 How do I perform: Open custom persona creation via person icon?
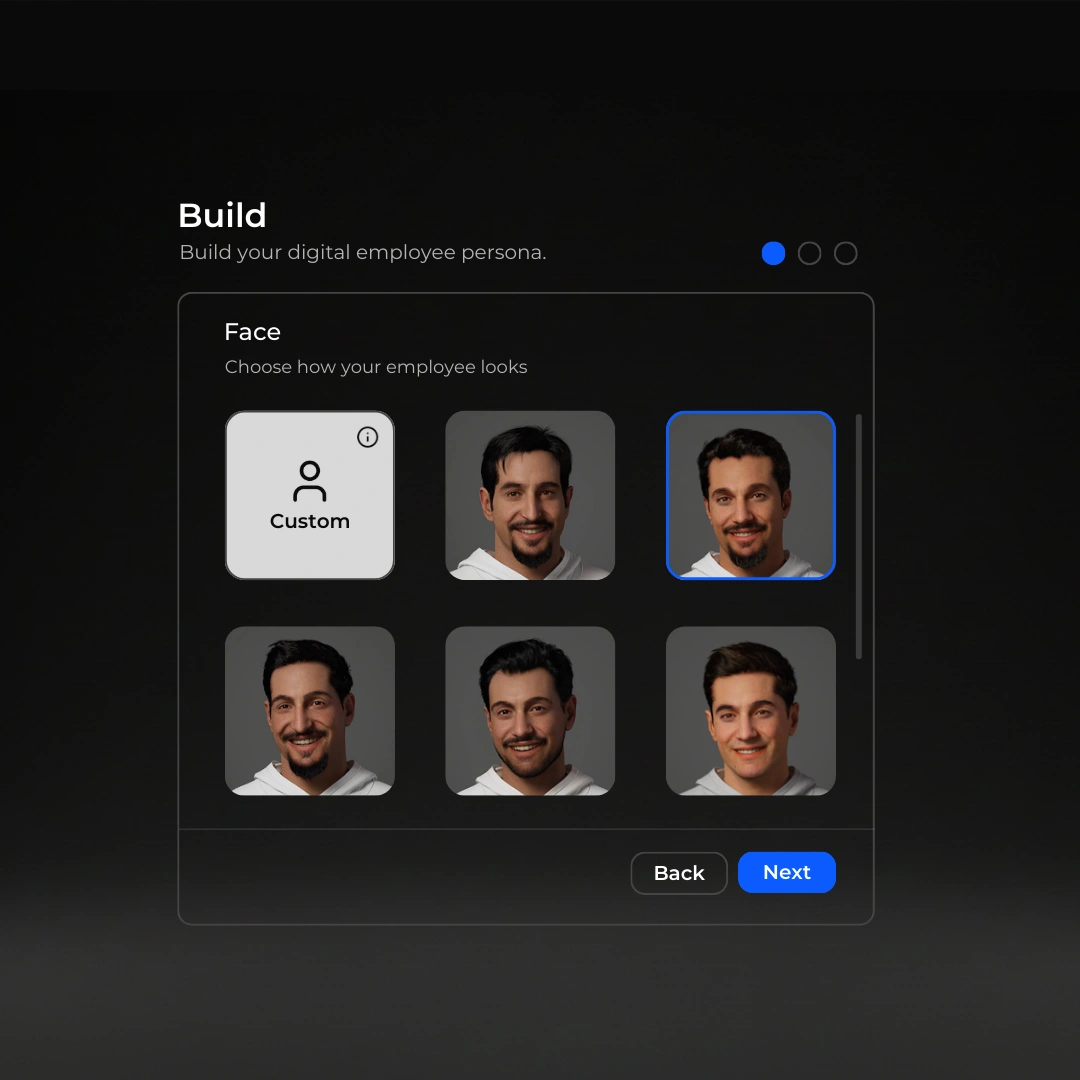[310, 480]
